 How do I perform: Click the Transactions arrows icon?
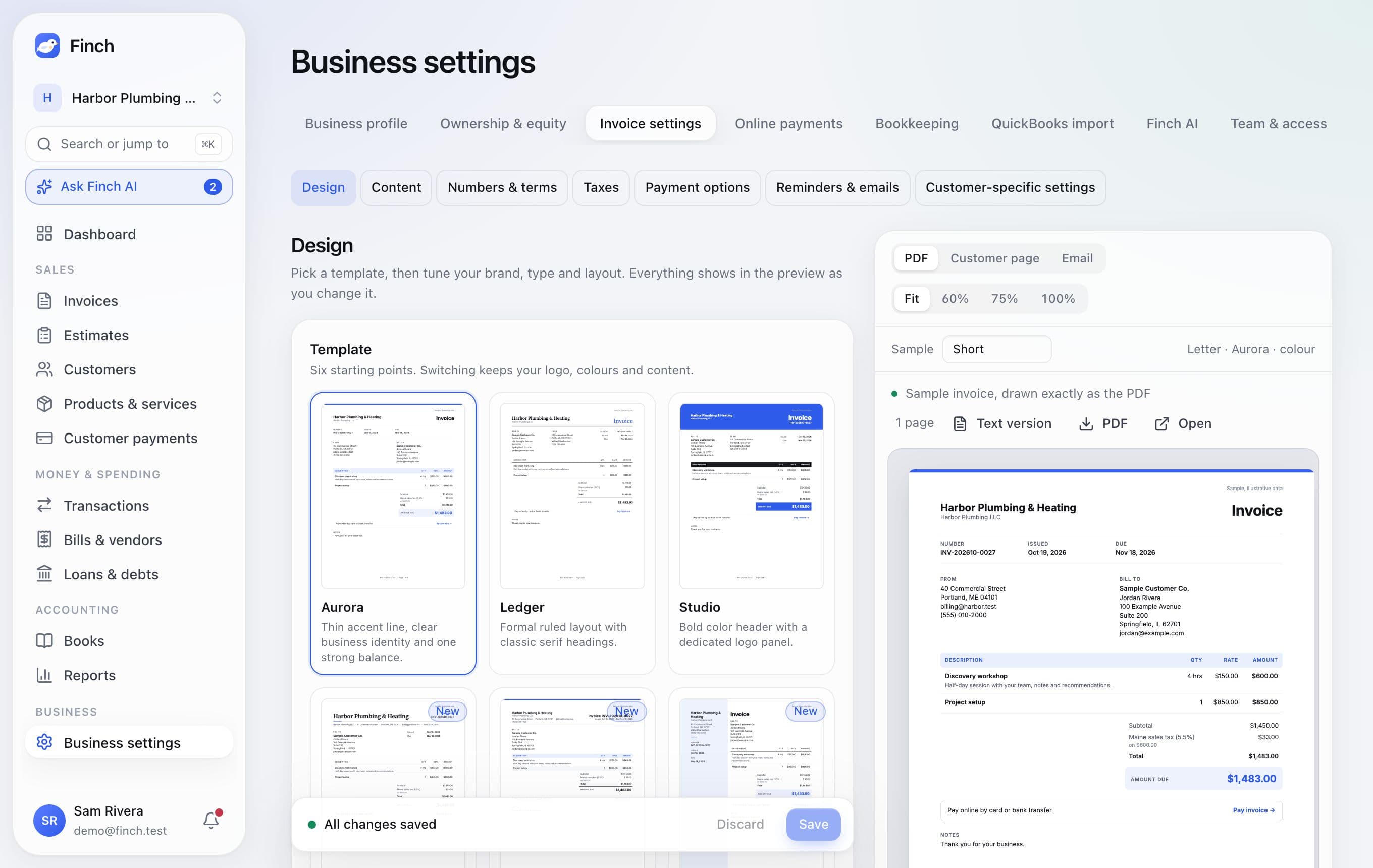tap(44, 506)
